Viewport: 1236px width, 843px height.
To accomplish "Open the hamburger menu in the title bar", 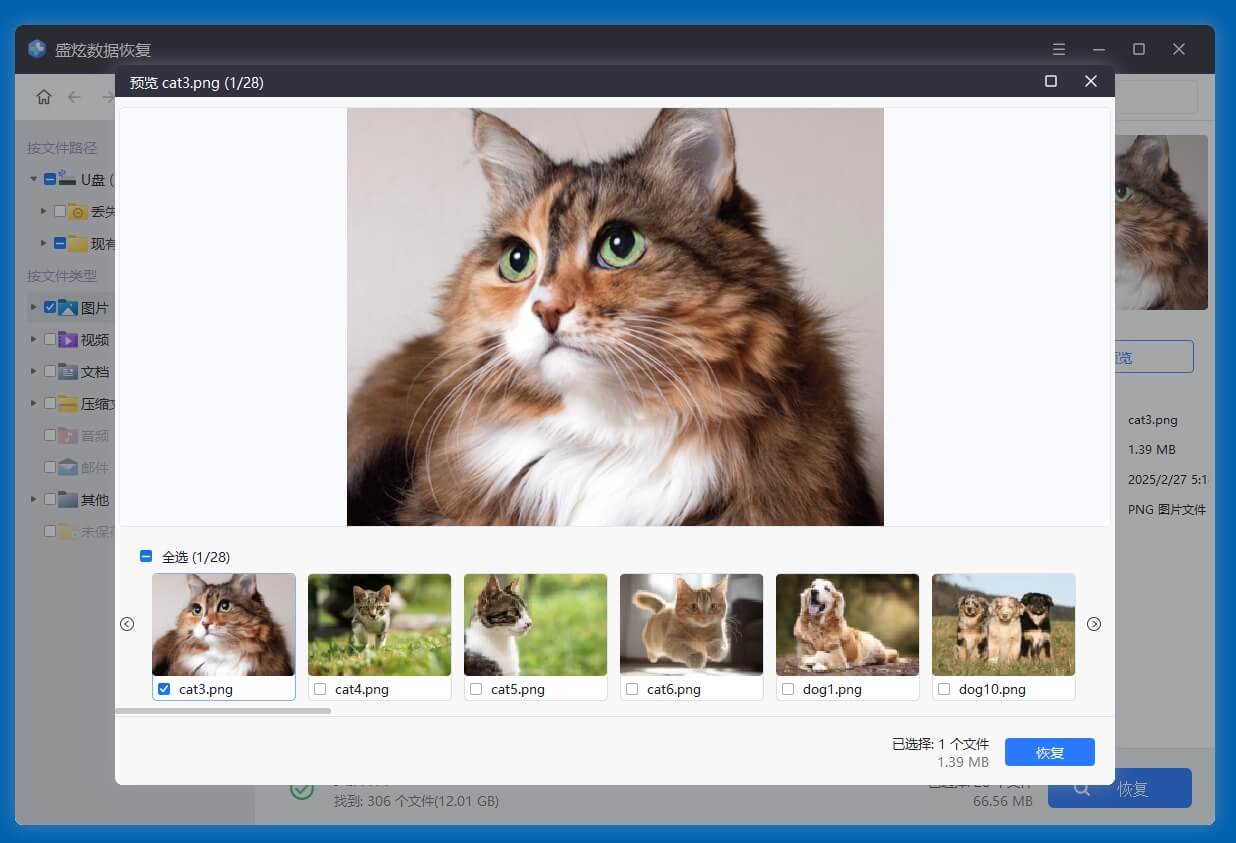I will click(x=1059, y=49).
